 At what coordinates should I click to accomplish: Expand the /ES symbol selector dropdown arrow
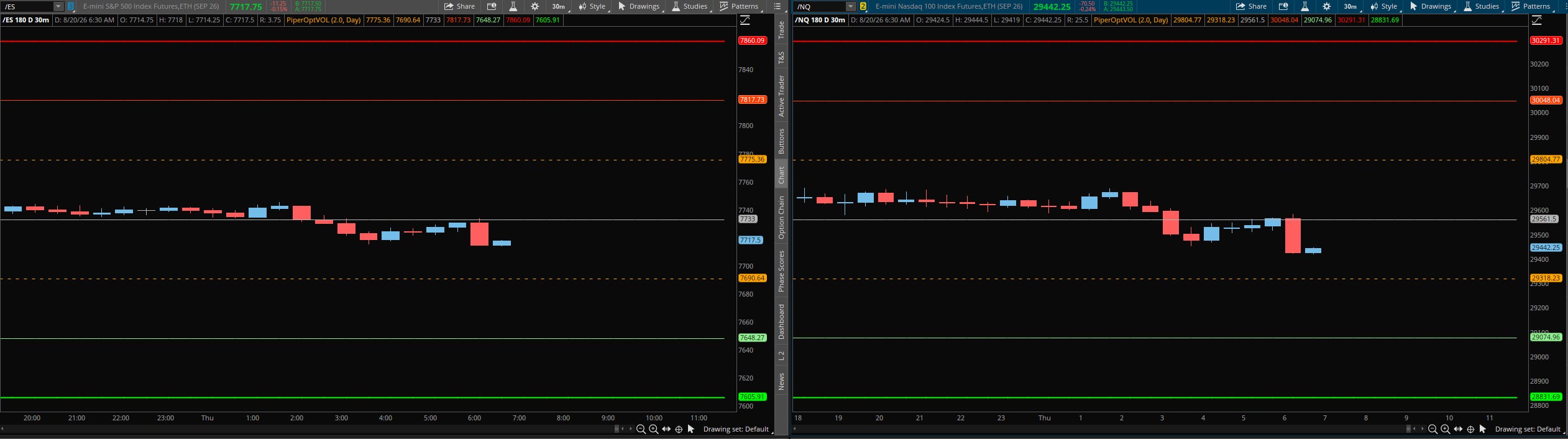click(x=58, y=6)
